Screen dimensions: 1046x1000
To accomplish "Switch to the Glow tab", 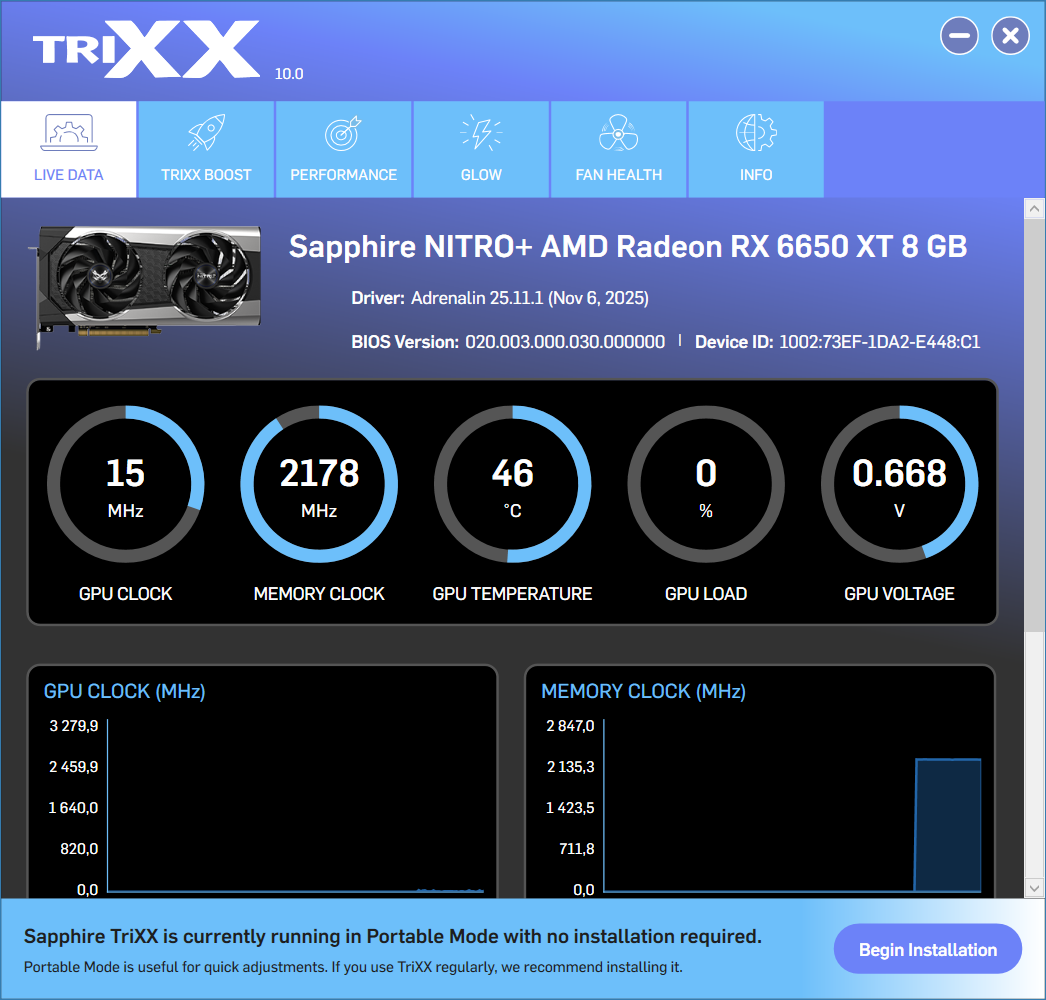I will coord(481,149).
